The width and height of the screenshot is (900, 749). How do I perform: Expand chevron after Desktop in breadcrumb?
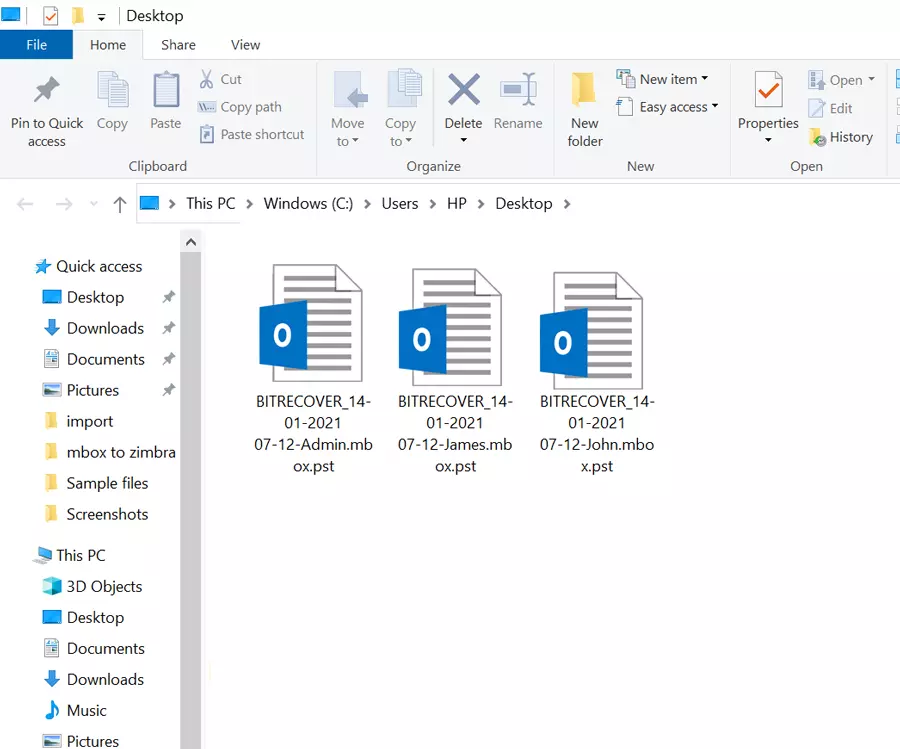pyautogui.click(x=567, y=204)
